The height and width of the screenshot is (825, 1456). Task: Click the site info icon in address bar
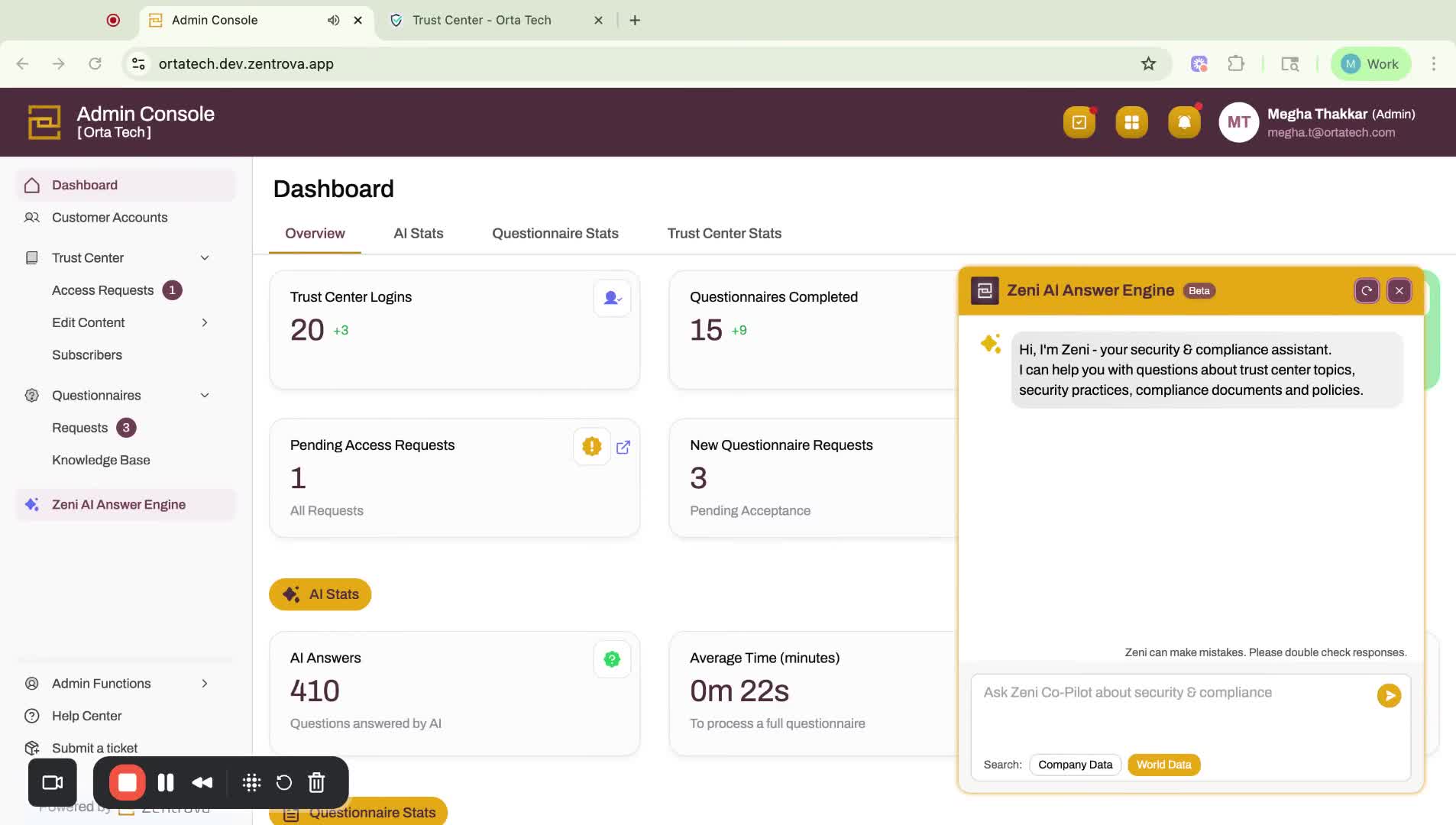pyautogui.click(x=138, y=64)
